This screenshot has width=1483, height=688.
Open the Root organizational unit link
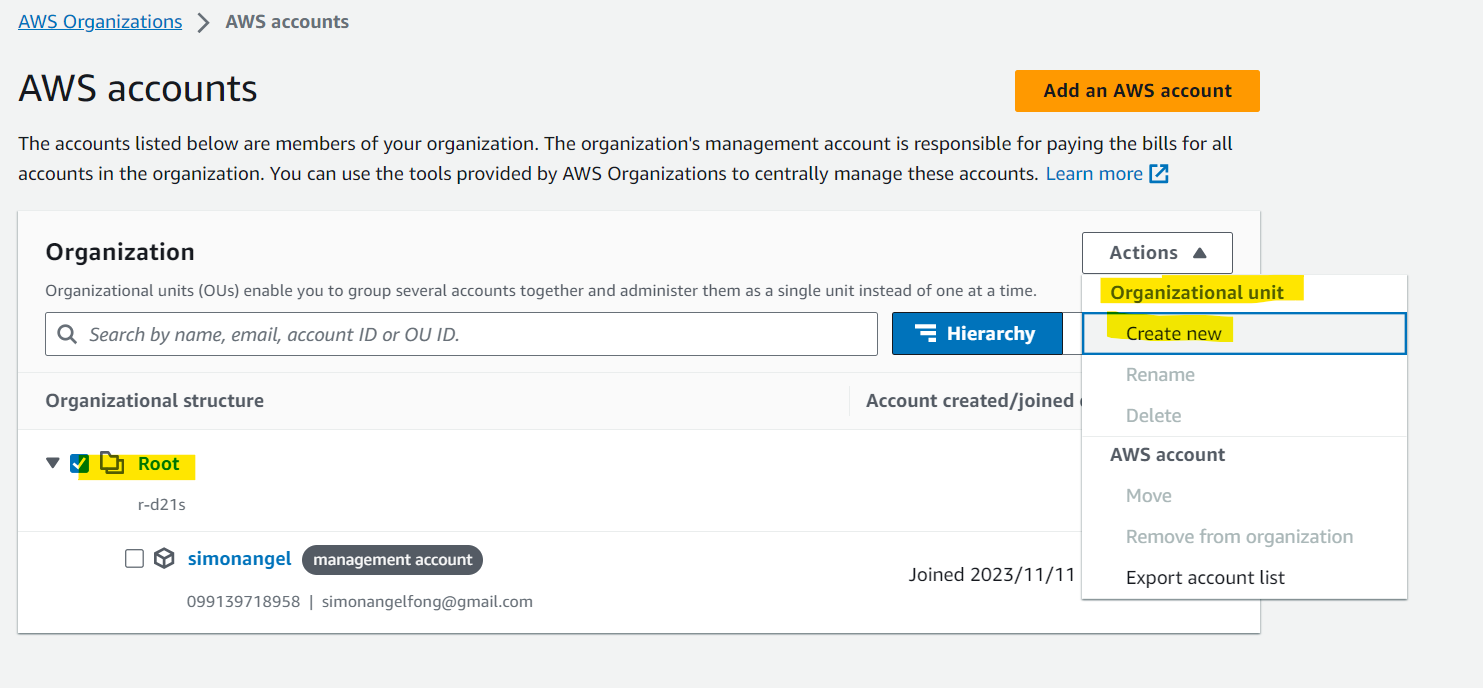coord(159,464)
